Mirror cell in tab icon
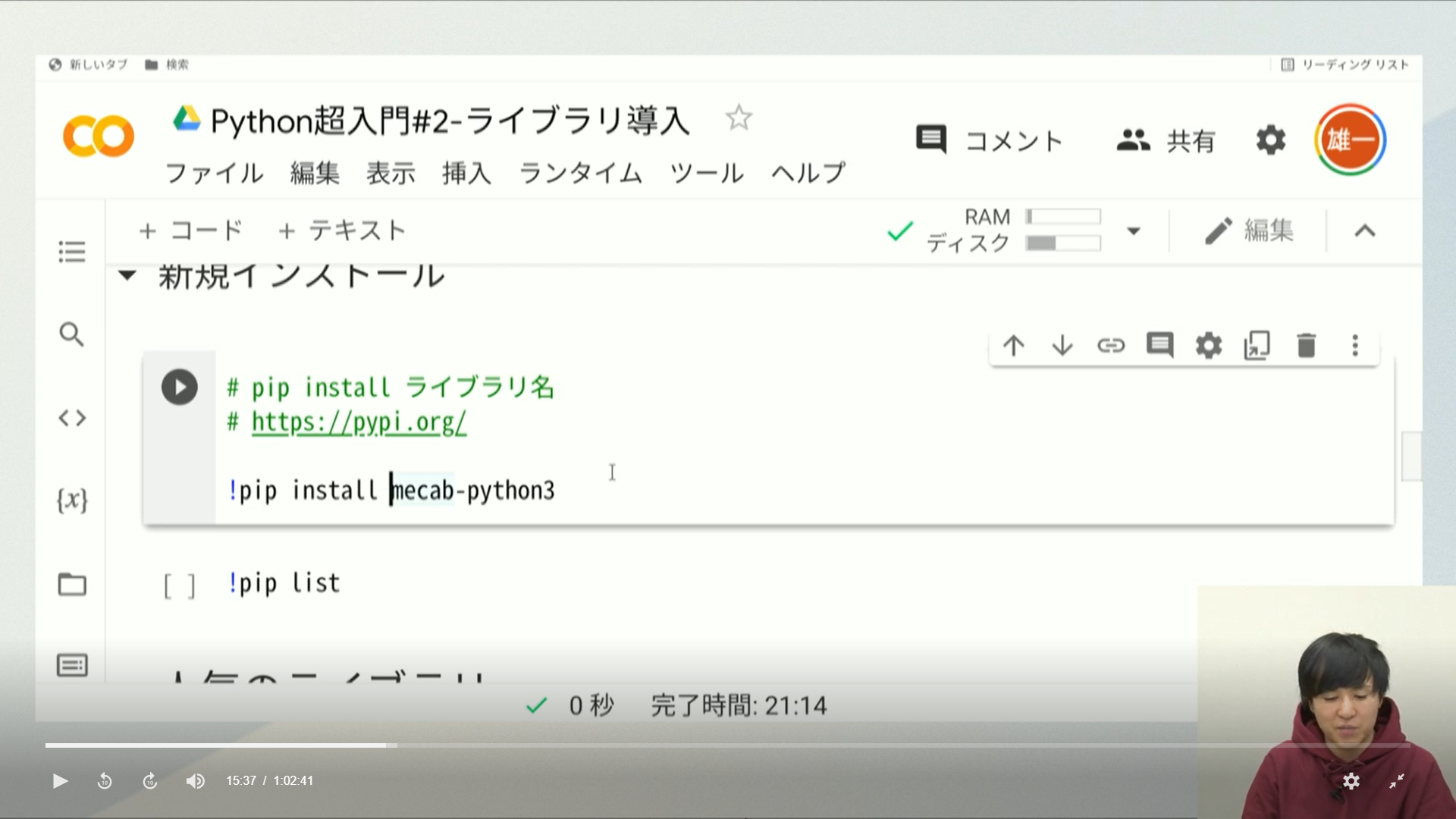The width and height of the screenshot is (1456, 819). click(1257, 346)
